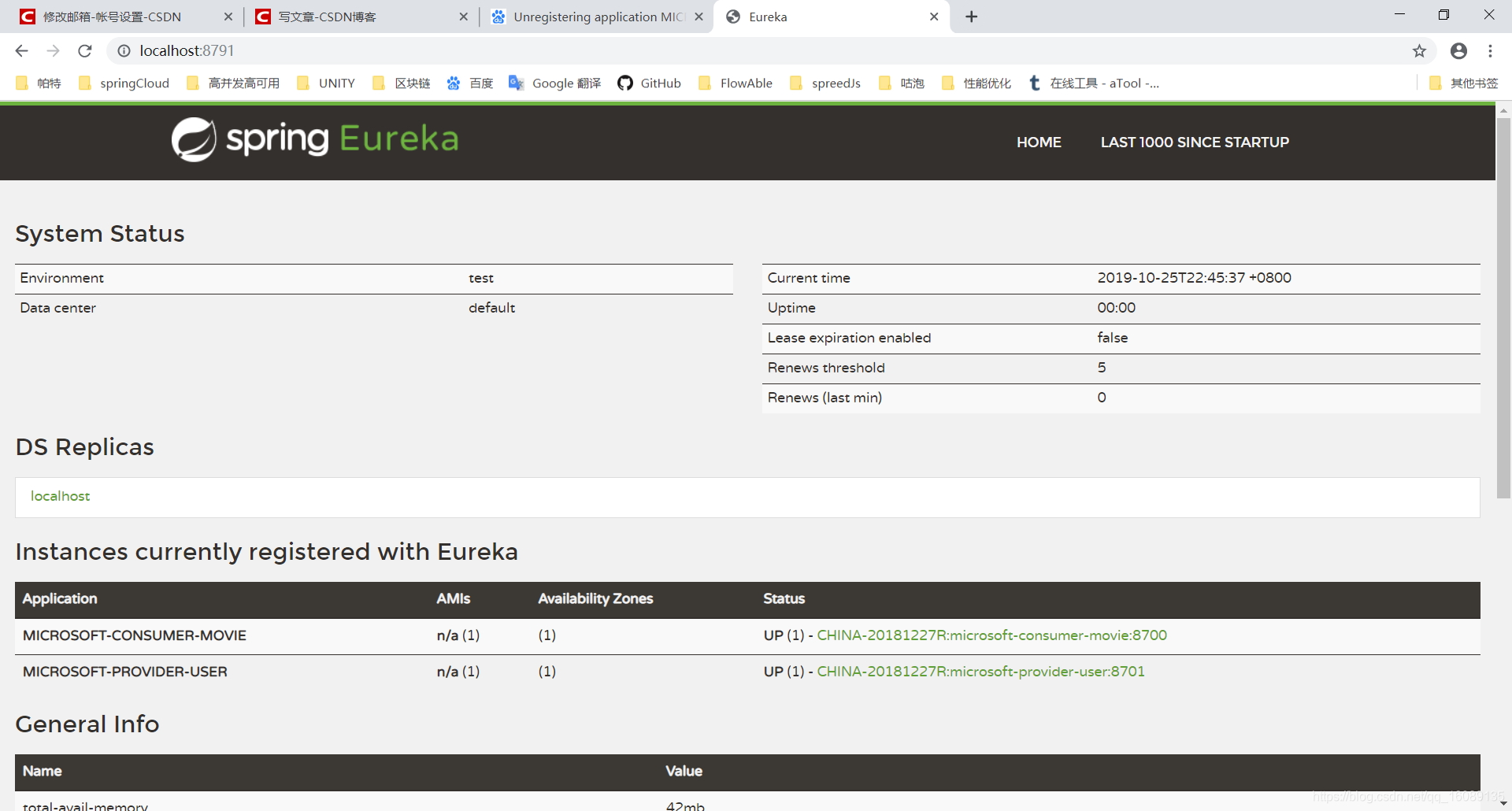Viewport: 1512px width, 811px height.
Task: Click the Renews threshold label
Action: (826, 368)
